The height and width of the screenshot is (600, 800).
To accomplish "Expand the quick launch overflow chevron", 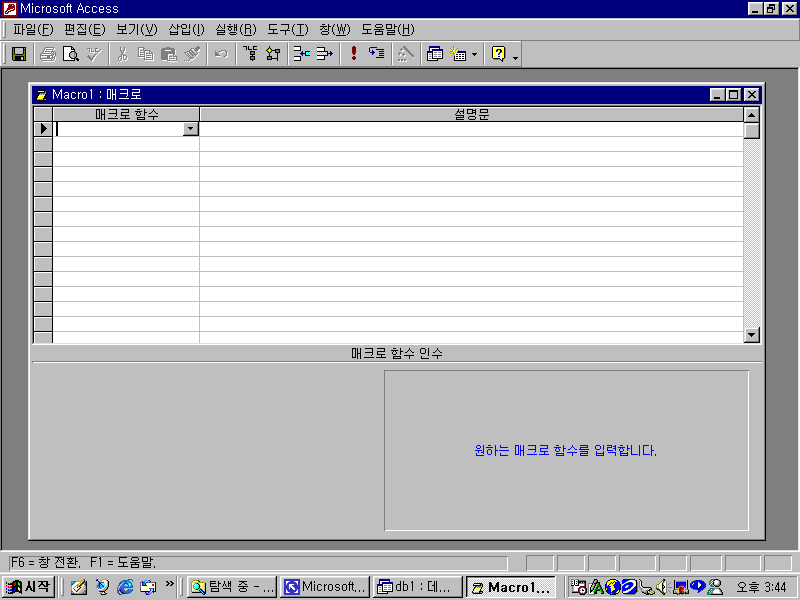I will (169, 584).
